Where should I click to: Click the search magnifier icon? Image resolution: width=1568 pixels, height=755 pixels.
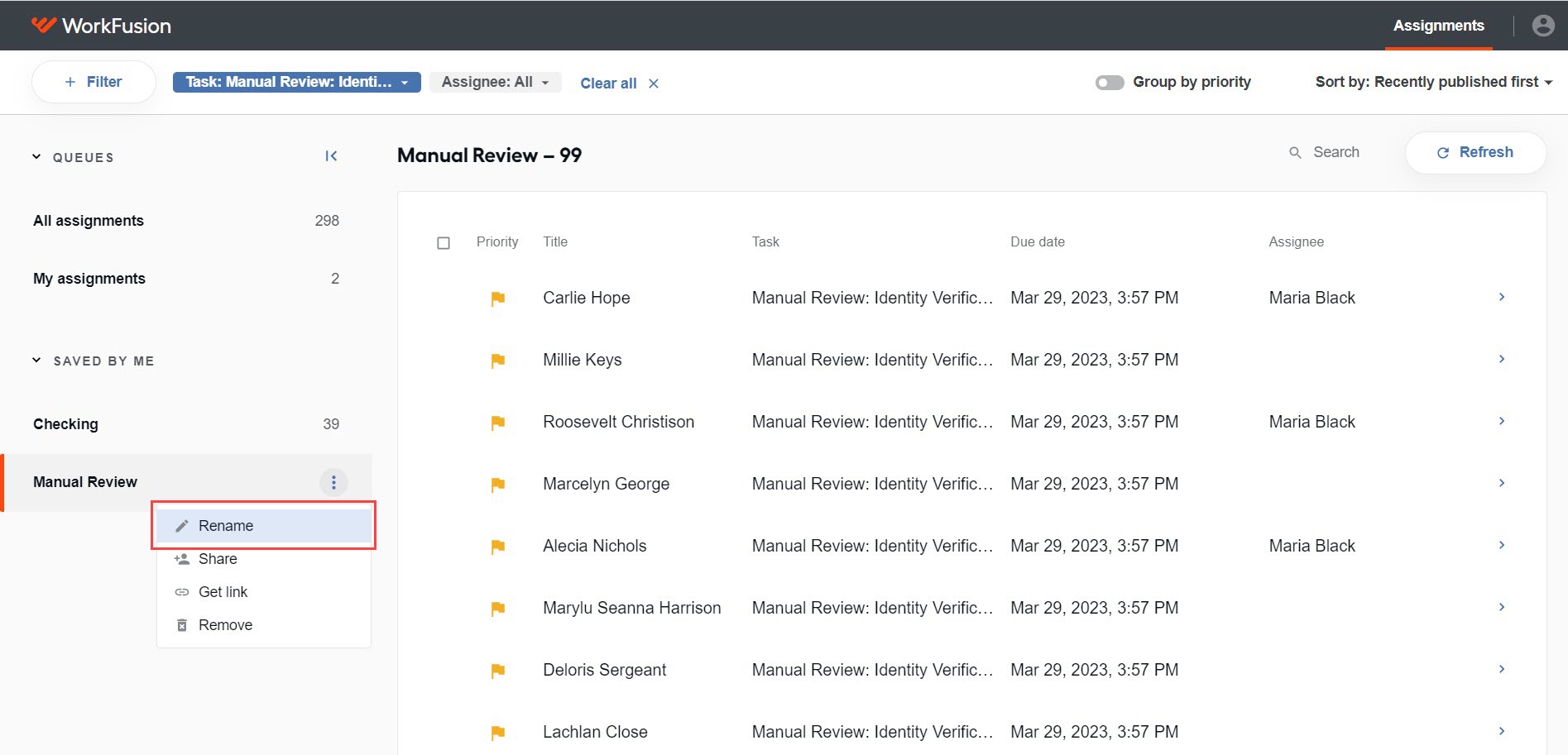[1295, 152]
